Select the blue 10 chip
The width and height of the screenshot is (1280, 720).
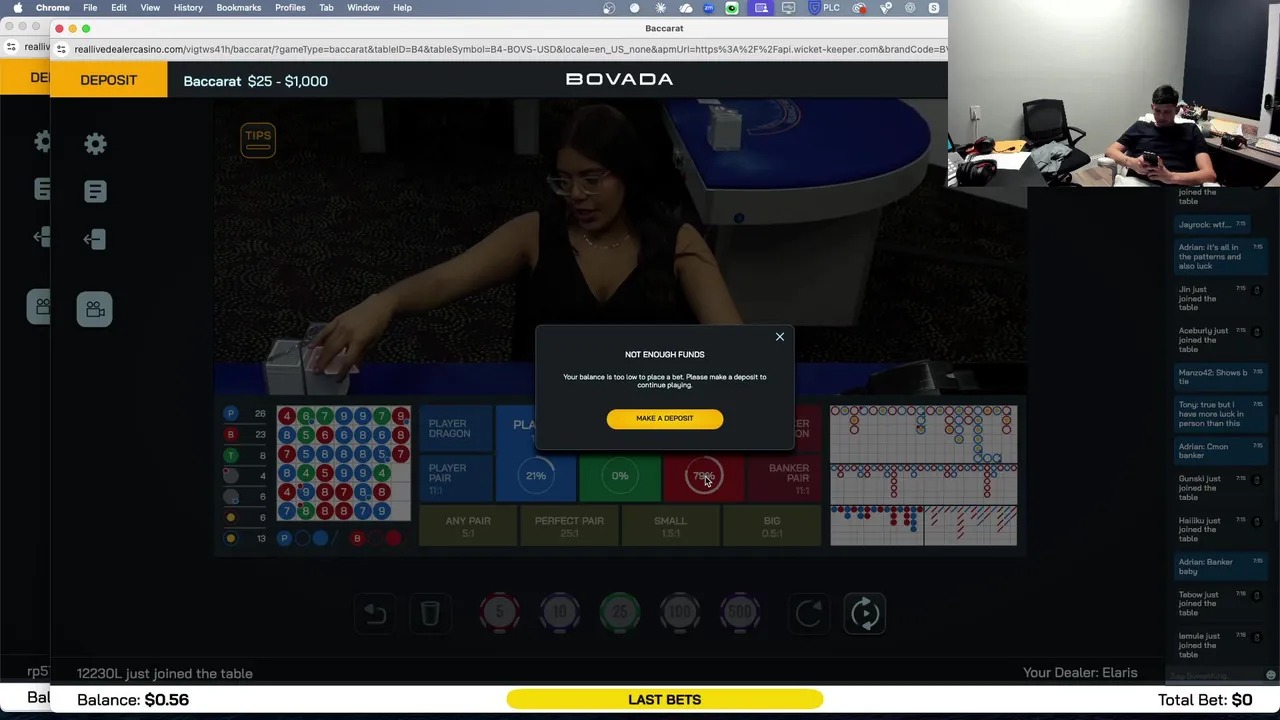point(560,612)
